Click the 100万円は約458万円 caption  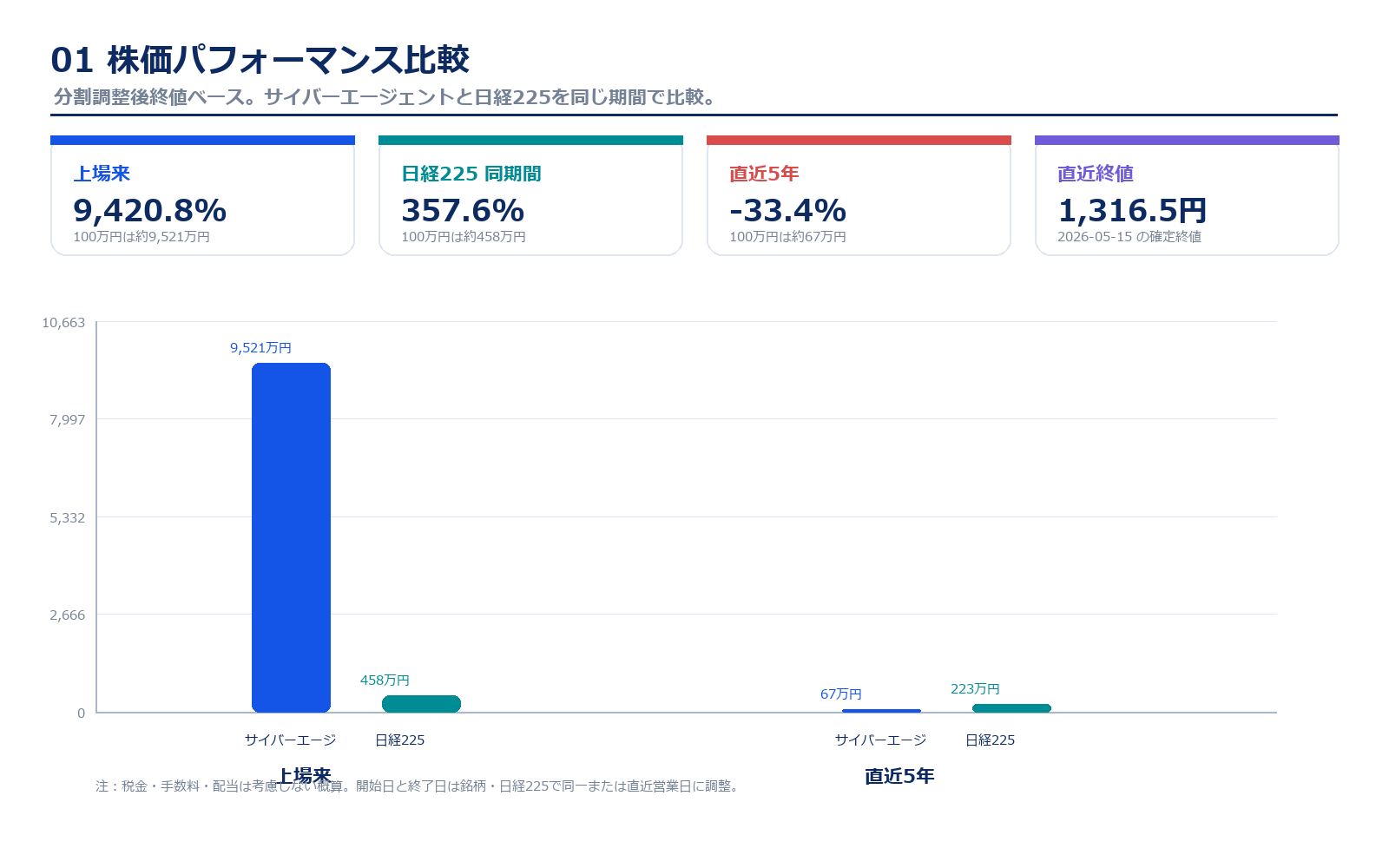(464, 236)
